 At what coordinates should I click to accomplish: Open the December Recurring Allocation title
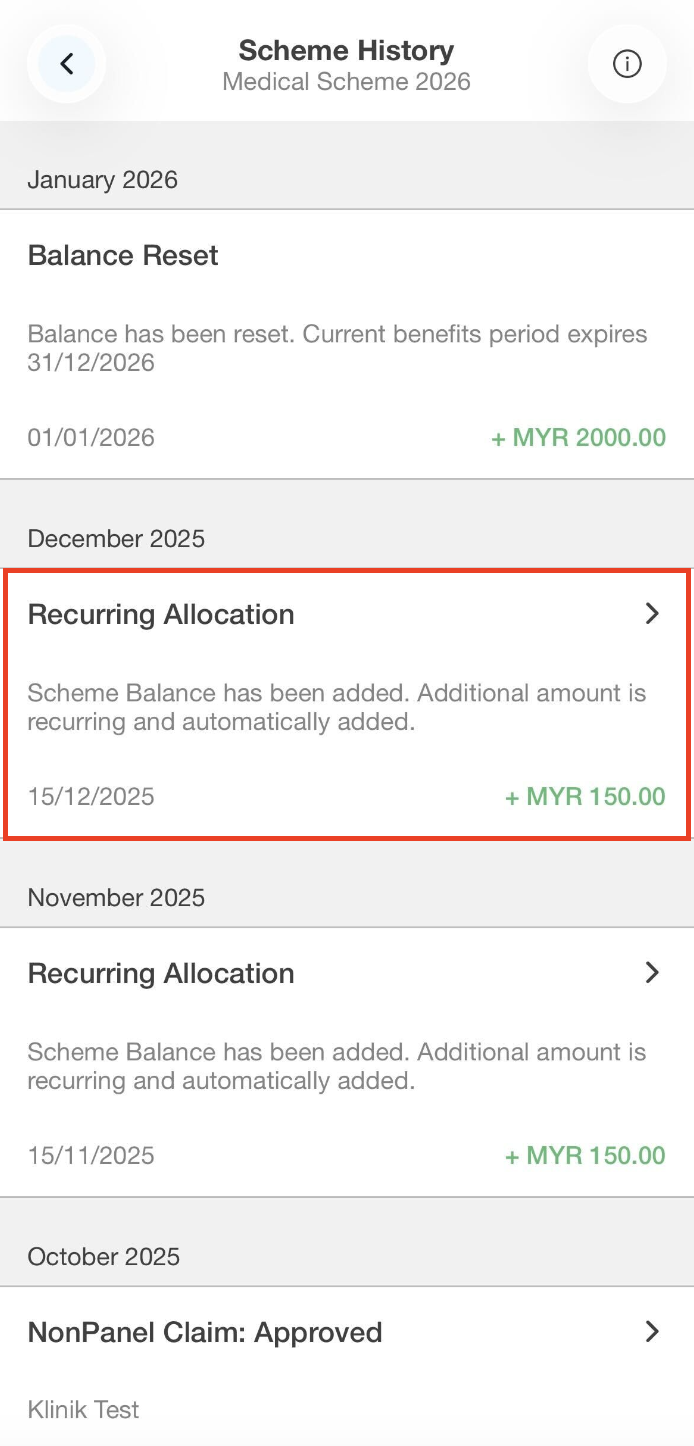(x=161, y=614)
